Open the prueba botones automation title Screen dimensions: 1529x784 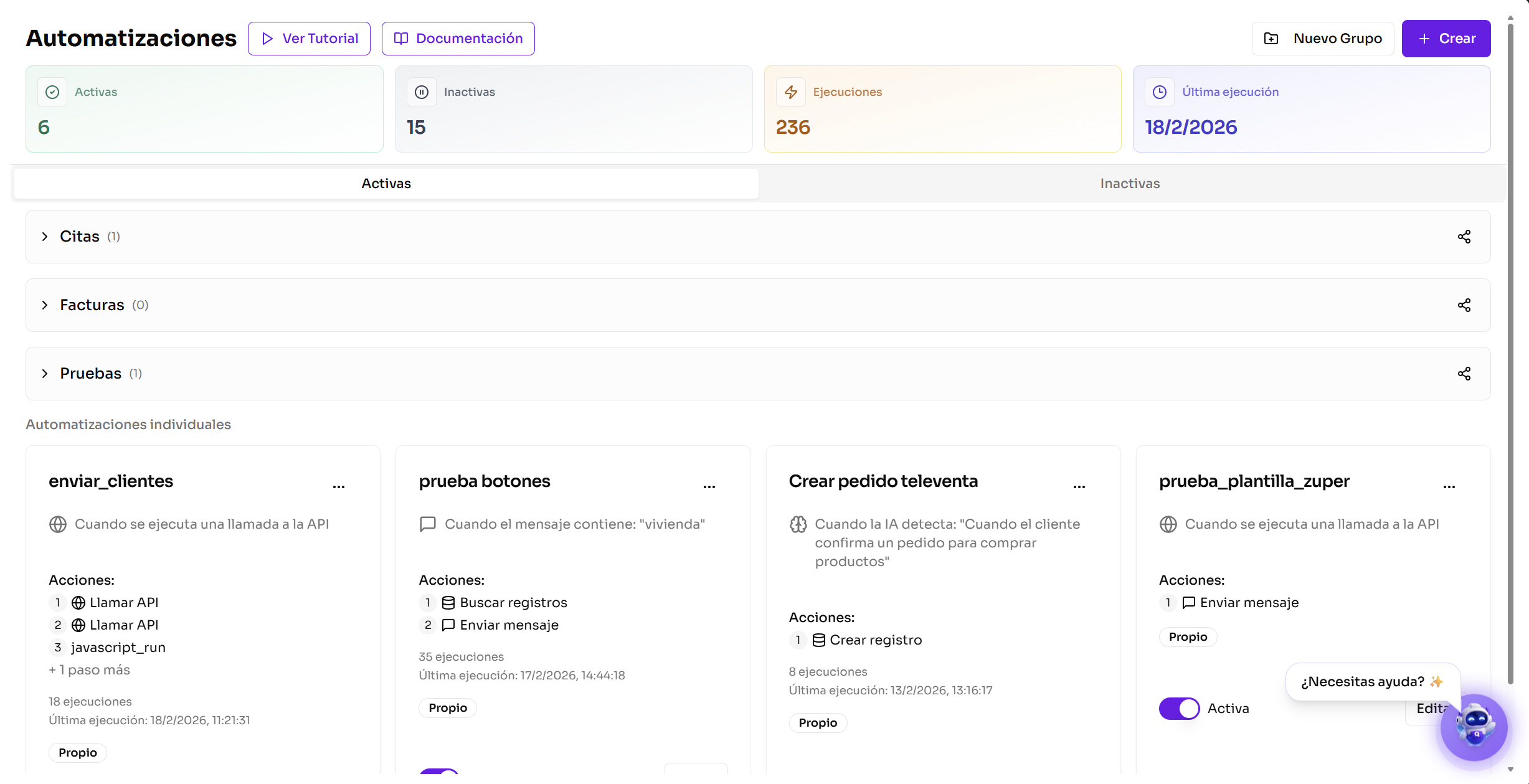click(485, 481)
